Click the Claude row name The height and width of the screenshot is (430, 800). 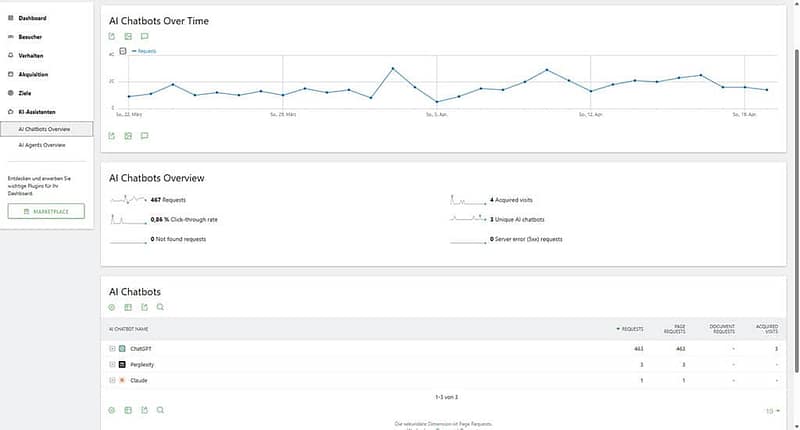coord(139,381)
